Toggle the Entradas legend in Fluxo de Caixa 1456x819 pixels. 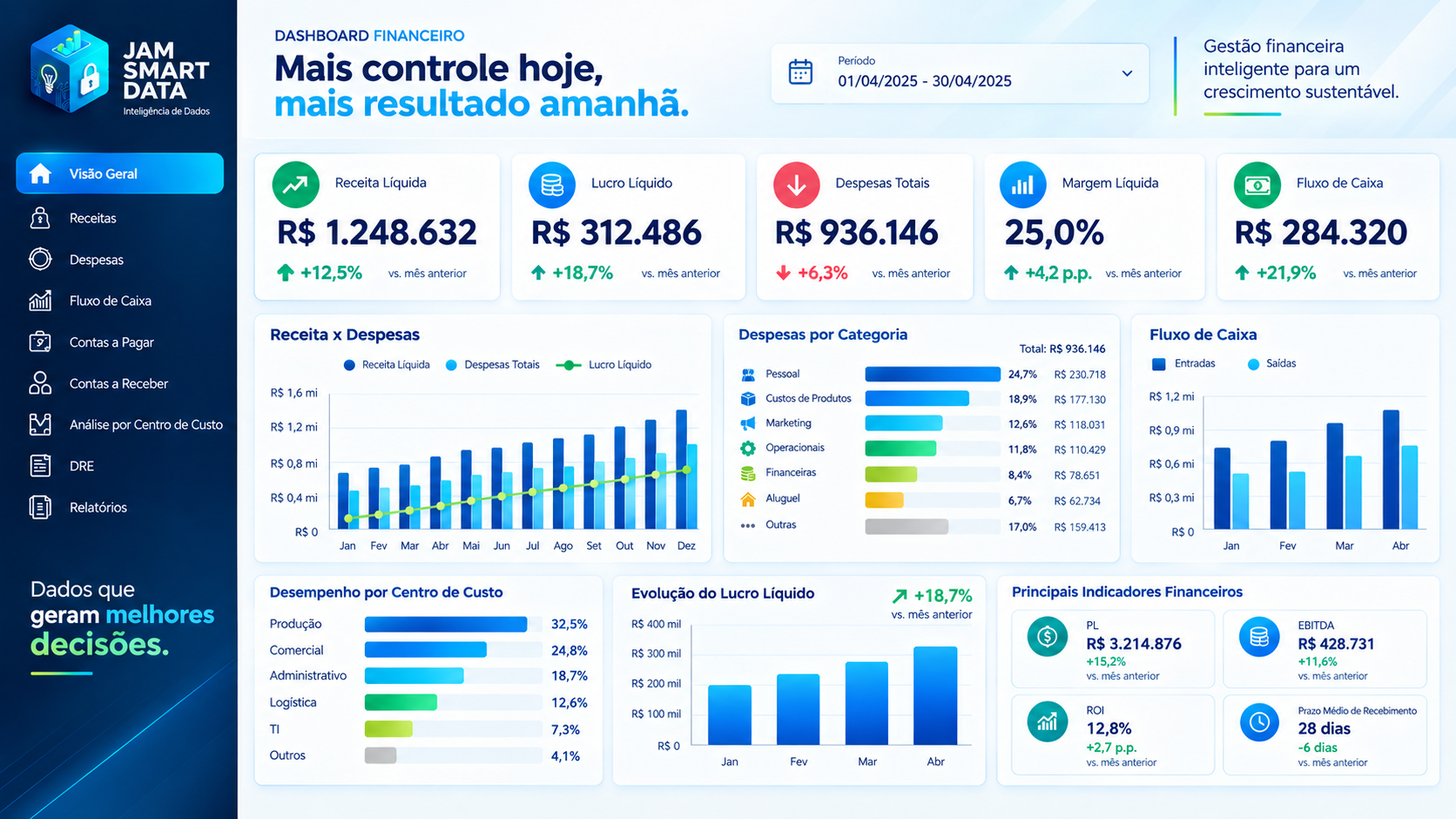pyautogui.click(x=1183, y=363)
